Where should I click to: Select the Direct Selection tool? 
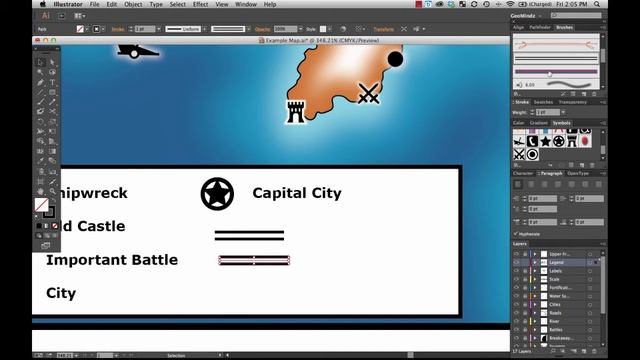(52, 62)
